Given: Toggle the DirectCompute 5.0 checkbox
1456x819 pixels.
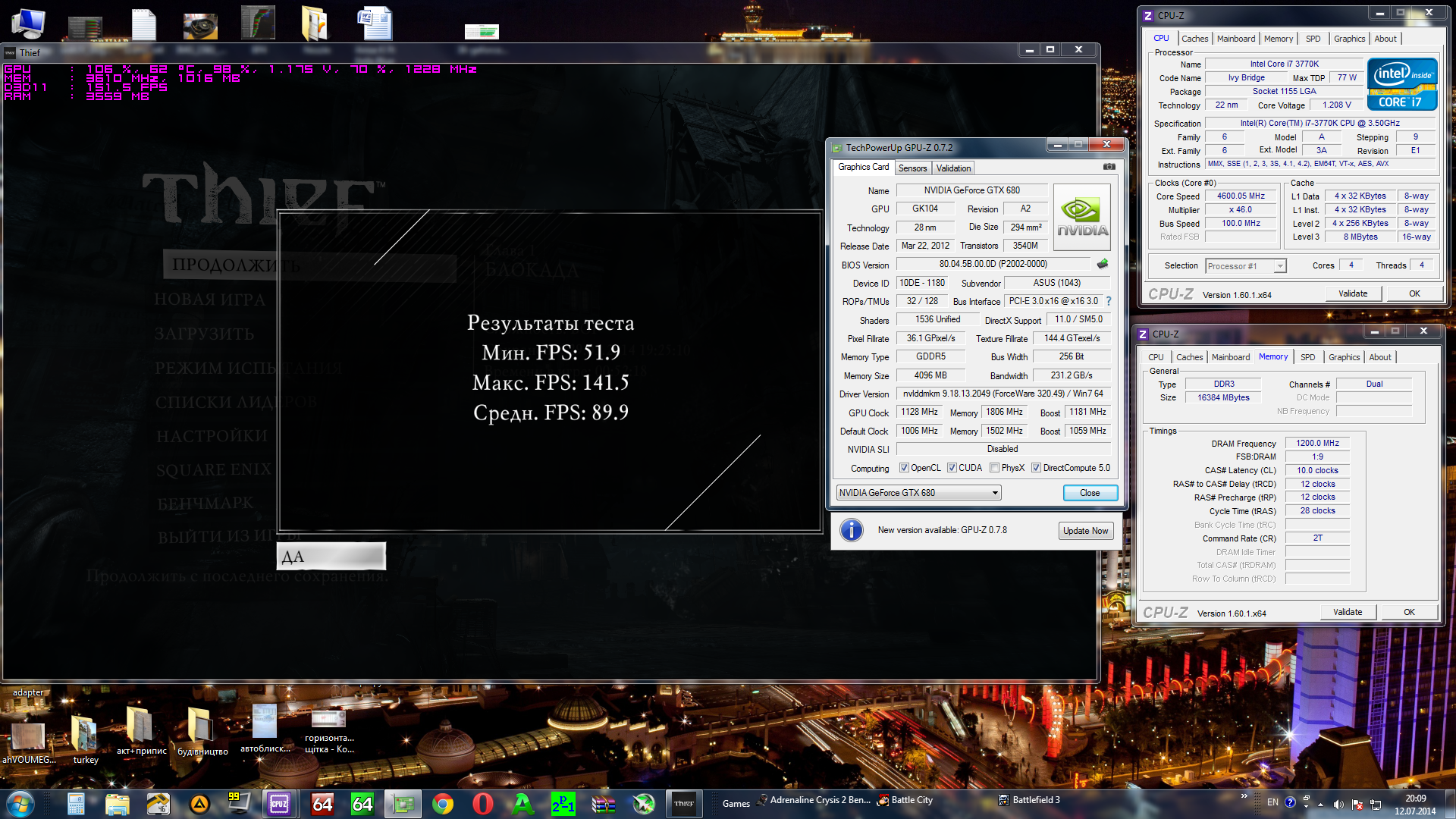Looking at the screenshot, I should tap(1036, 468).
